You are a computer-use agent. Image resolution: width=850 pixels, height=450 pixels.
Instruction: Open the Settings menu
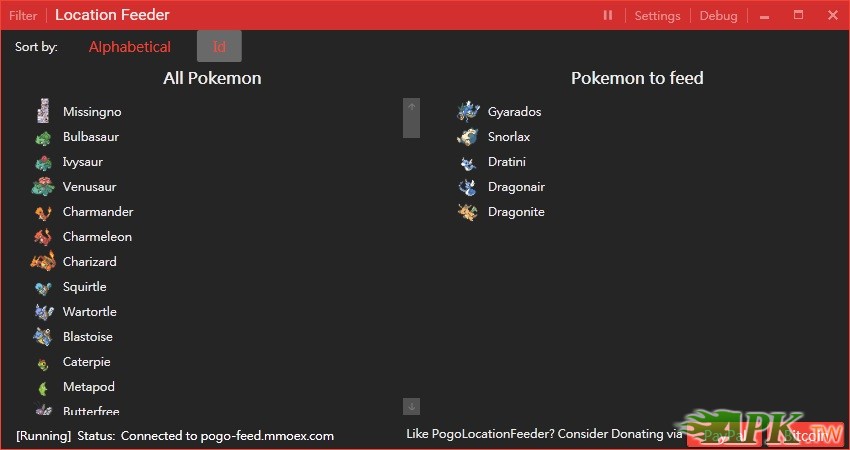coord(657,15)
